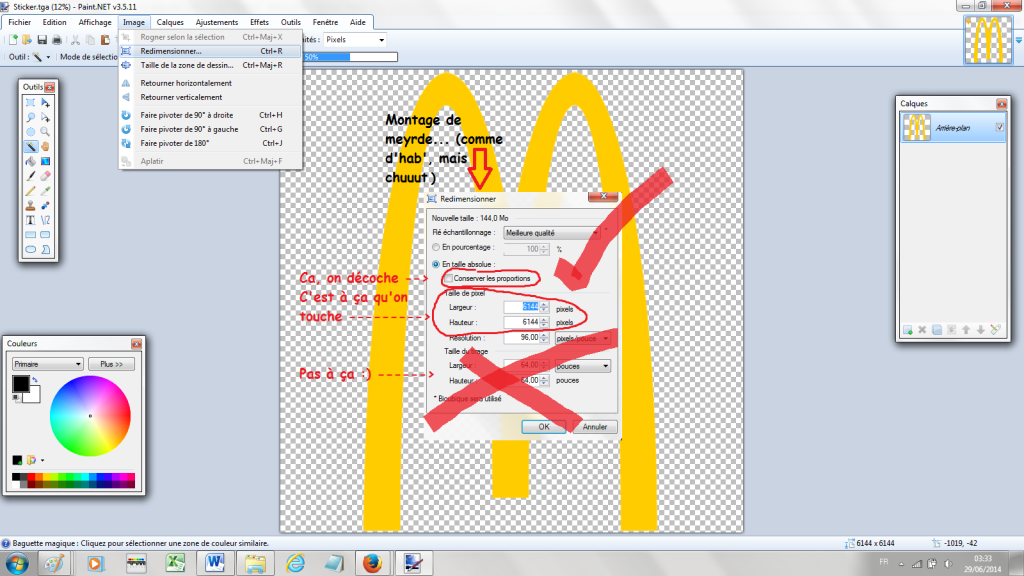Open the Ajustements menu
1024x576 pixels.
click(x=217, y=22)
